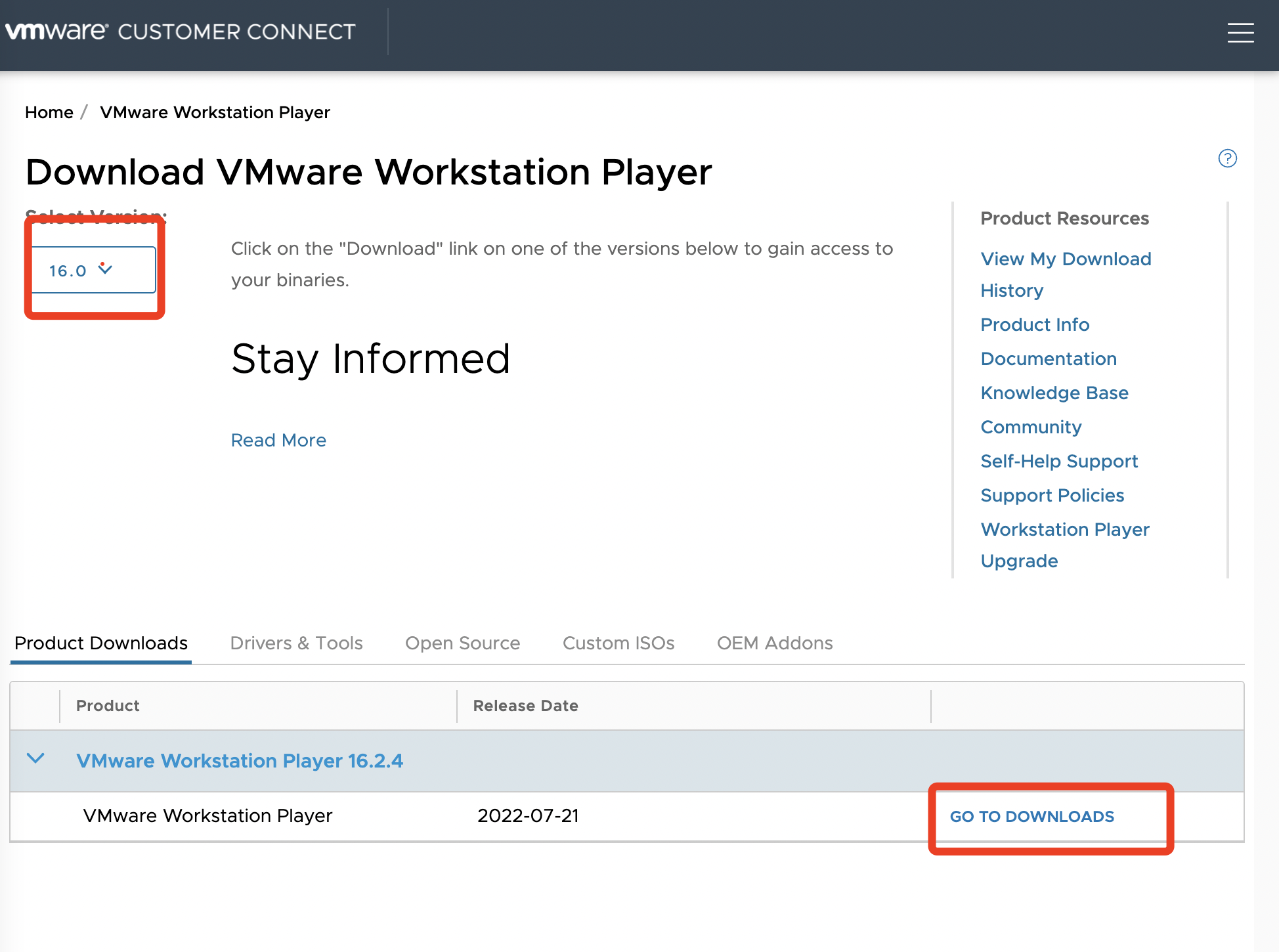Viewport: 1279px width, 952px height.
Task: Click the Product Resources heading
Action: point(1064,218)
